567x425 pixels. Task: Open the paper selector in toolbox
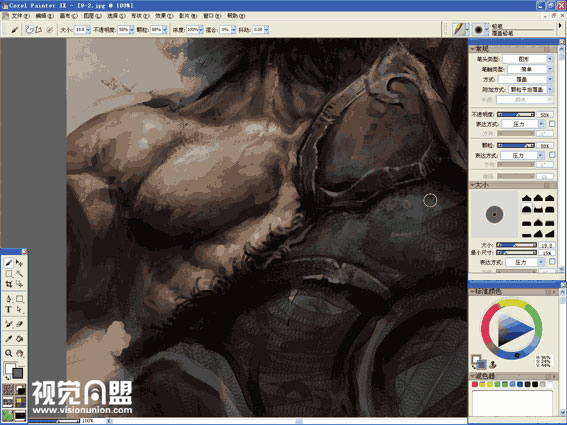coord(8,390)
